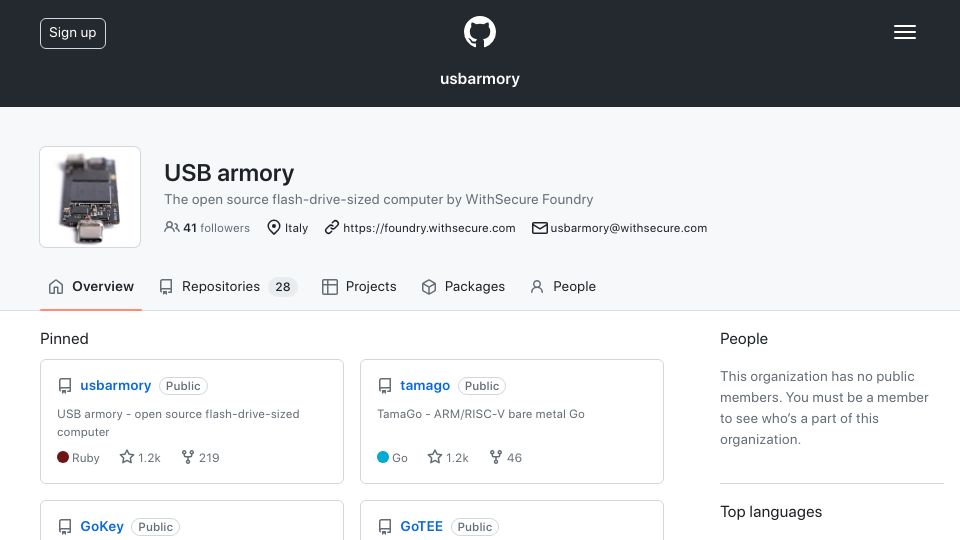Screen dimensions: 960x540
Task: Click the usbarmory title in header
Action: (x=479, y=79)
